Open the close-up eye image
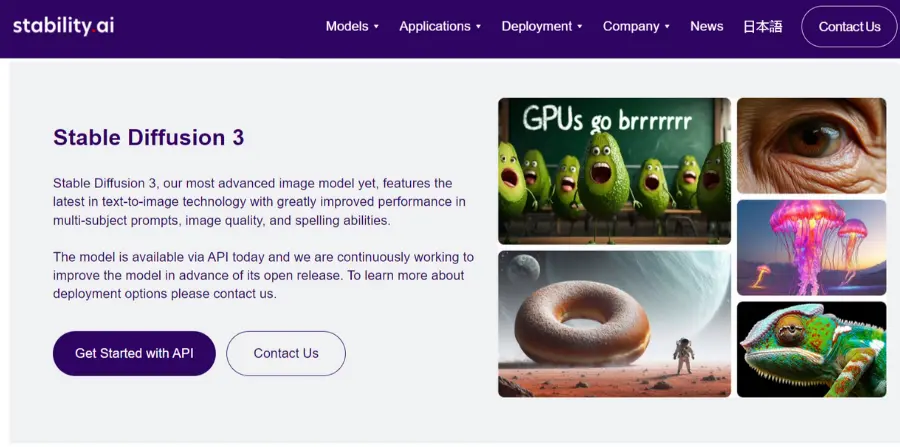 [x=812, y=146]
